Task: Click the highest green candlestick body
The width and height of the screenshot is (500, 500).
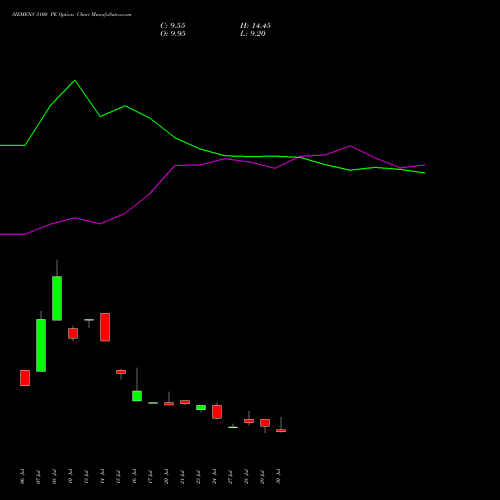Action: (x=57, y=298)
